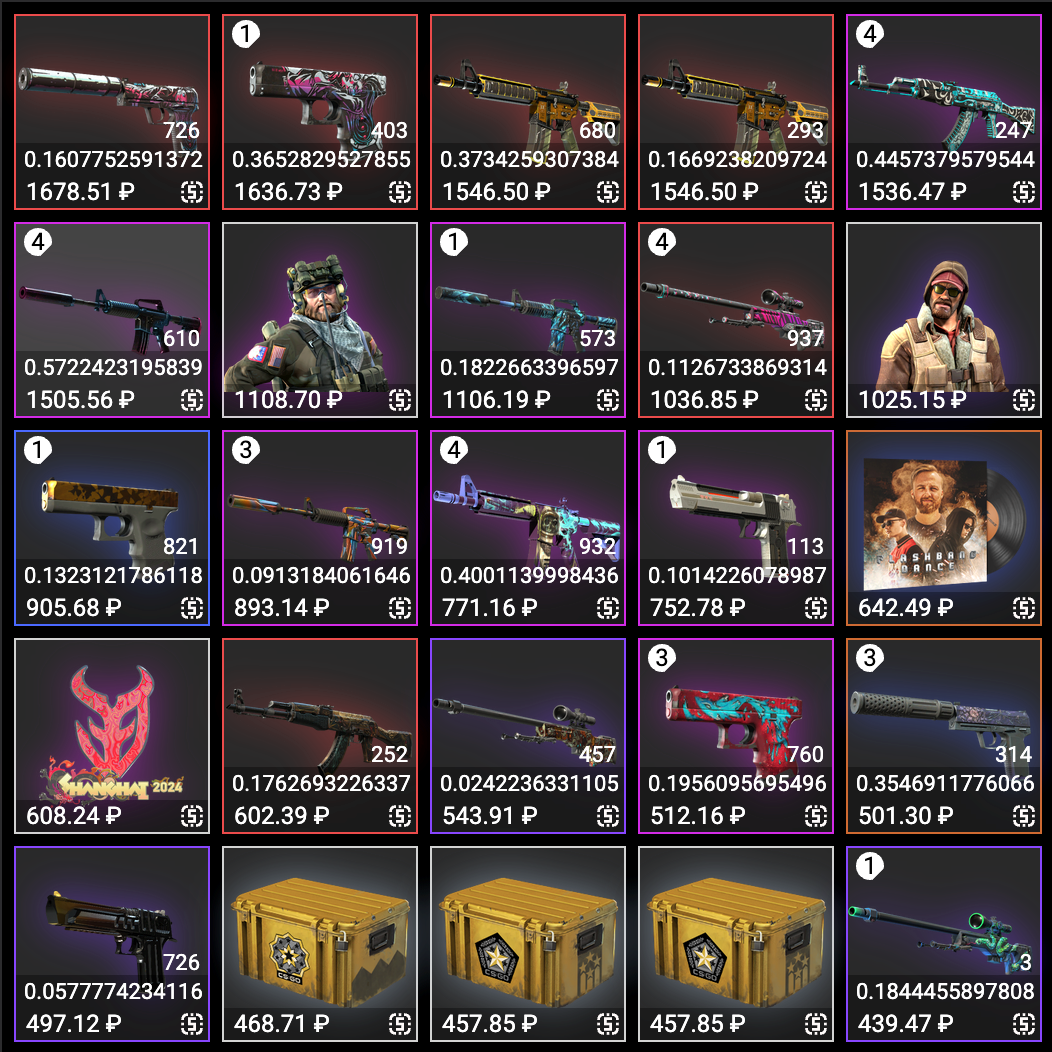Click the pattern number 937 on the AWP
This screenshot has width=1052, height=1052.
pyautogui.click(x=805, y=338)
